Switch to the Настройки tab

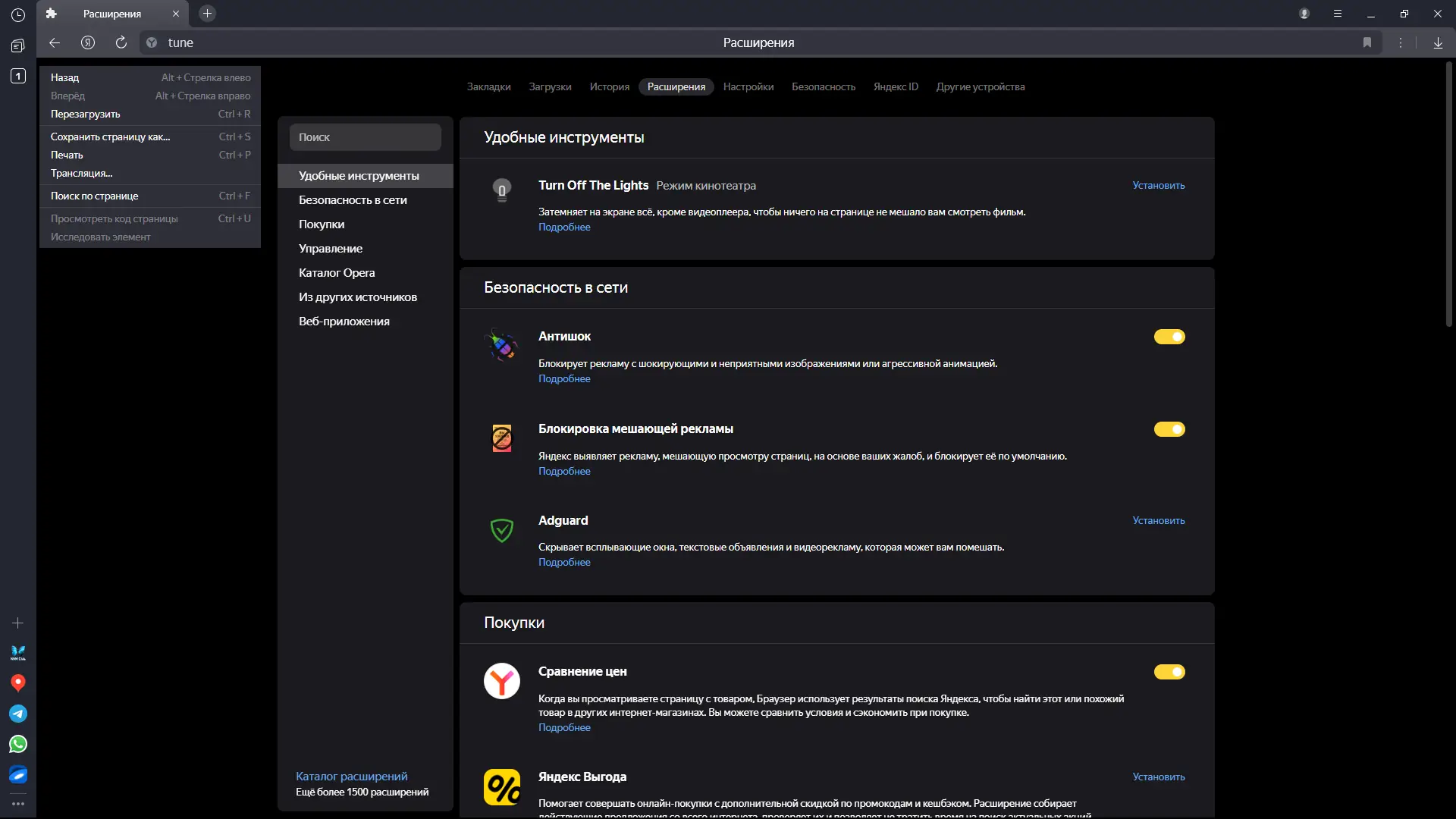pyautogui.click(x=748, y=86)
